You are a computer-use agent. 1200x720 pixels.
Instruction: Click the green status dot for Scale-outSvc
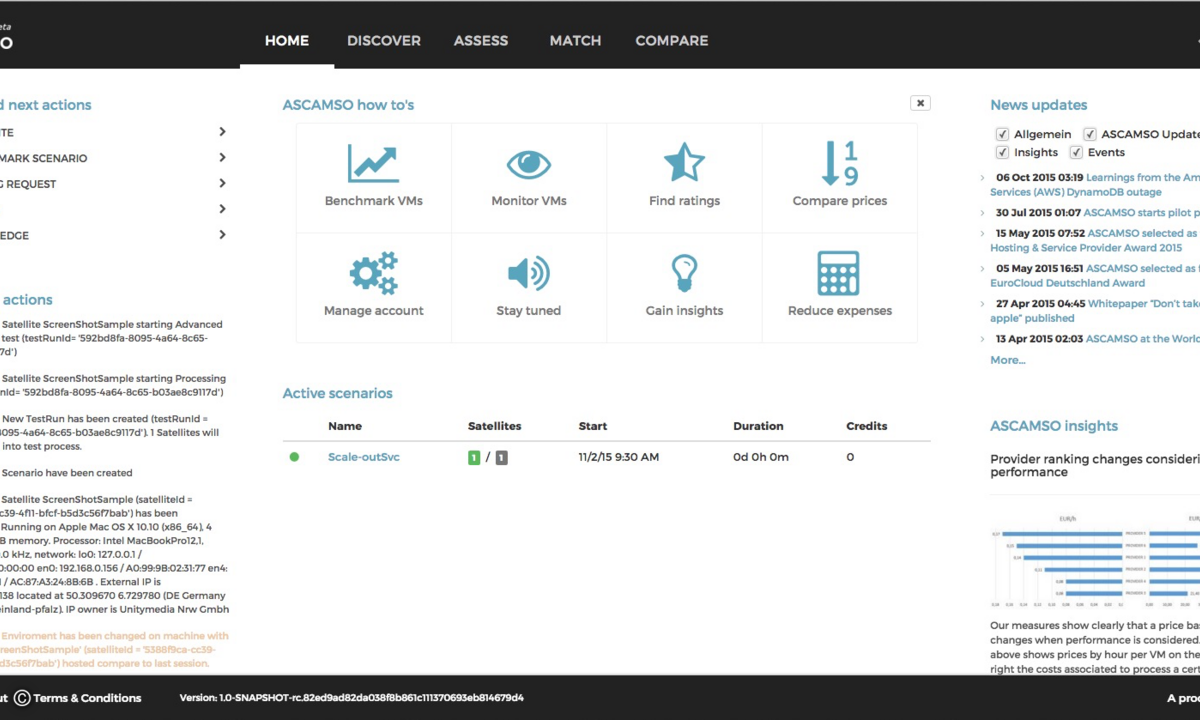[294, 457]
